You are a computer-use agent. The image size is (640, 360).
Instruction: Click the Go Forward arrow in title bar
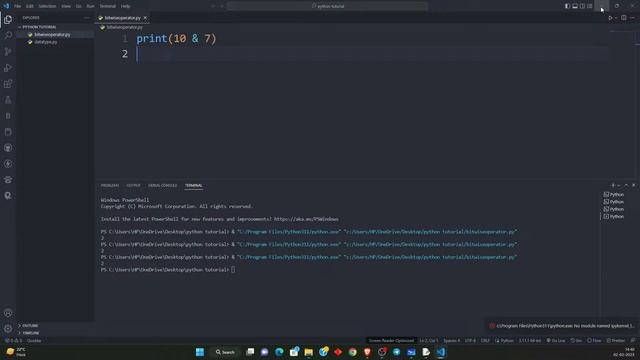[x=222, y=6]
